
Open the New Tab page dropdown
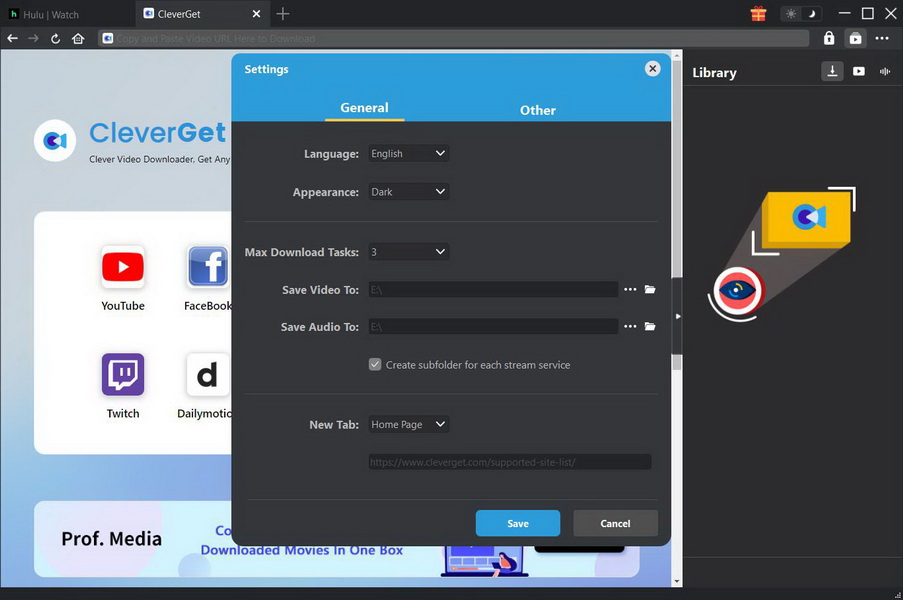click(408, 424)
